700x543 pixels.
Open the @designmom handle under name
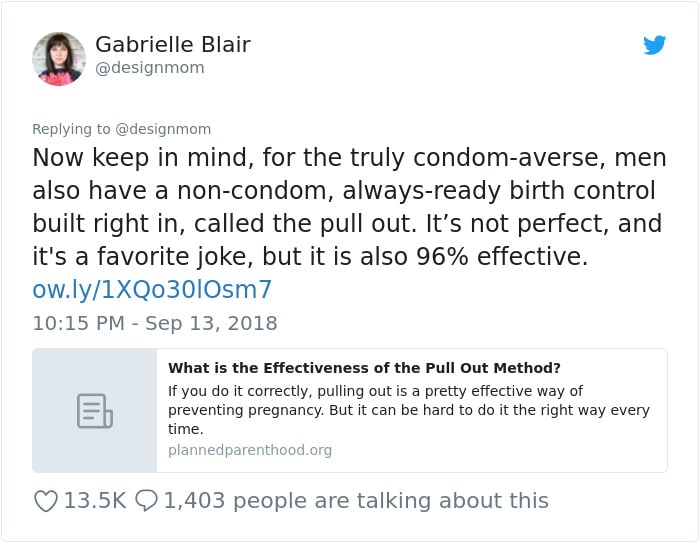(x=150, y=68)
